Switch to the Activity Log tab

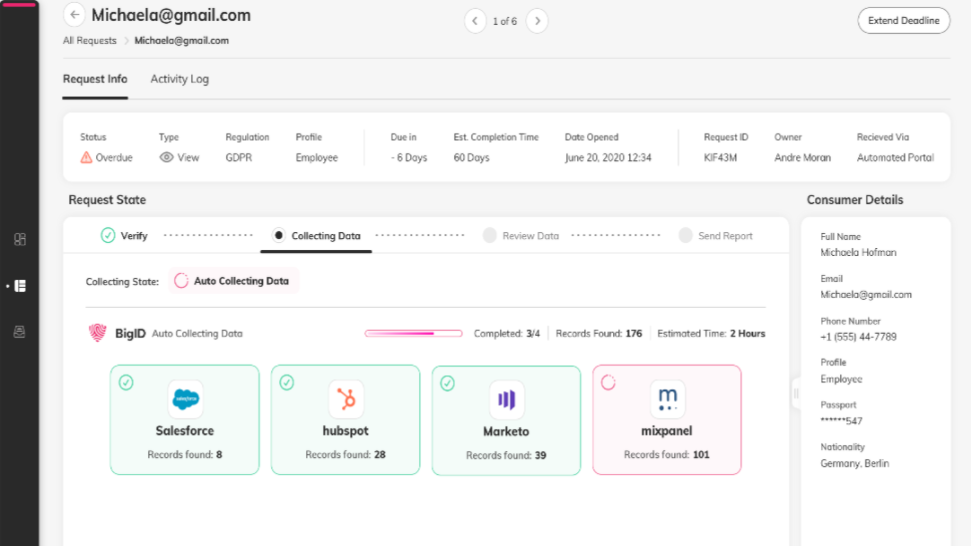point(180,79)
